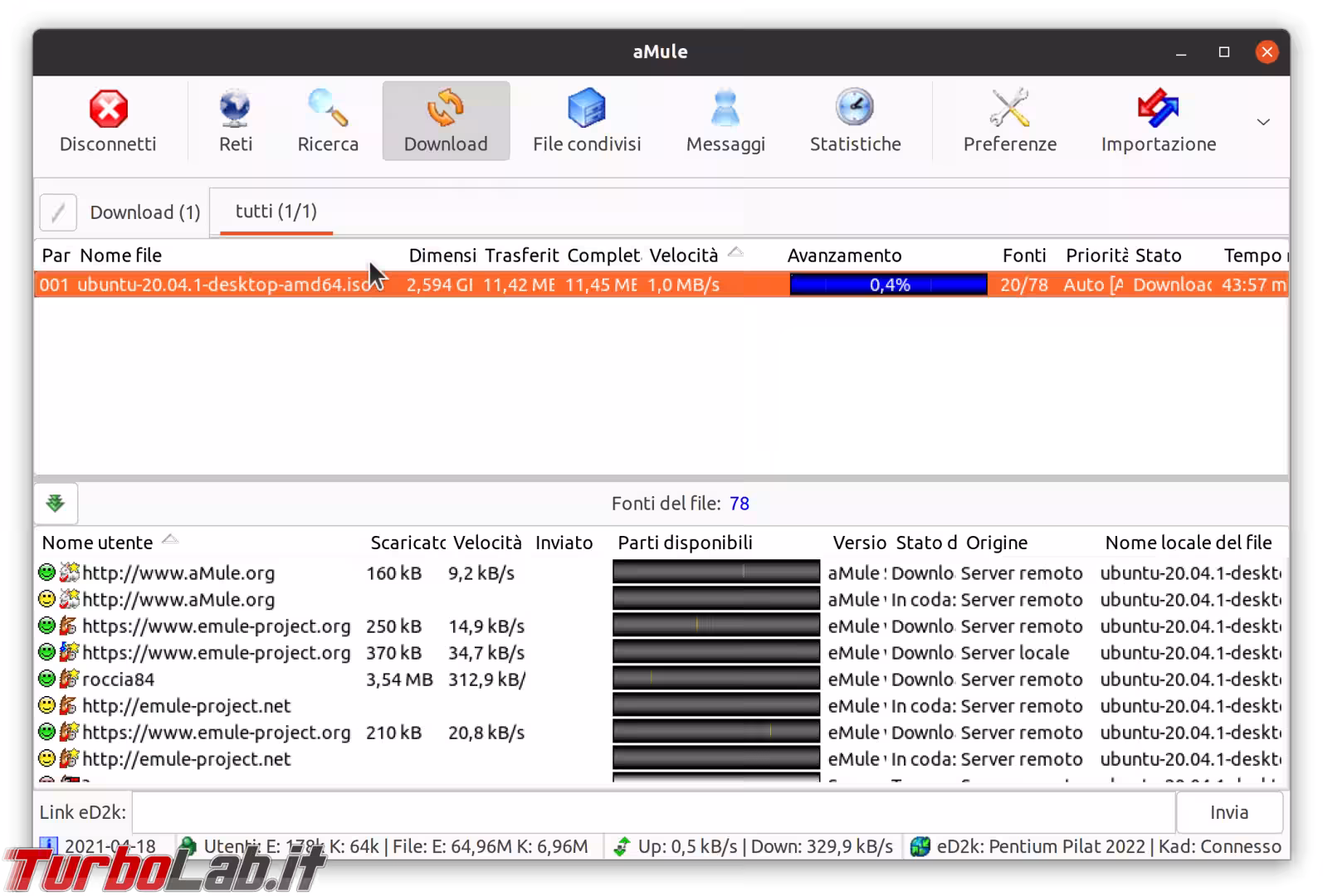Switch to the tutti (1/1) tab
Screen dimensions: 1323x896
click(276, 212)
